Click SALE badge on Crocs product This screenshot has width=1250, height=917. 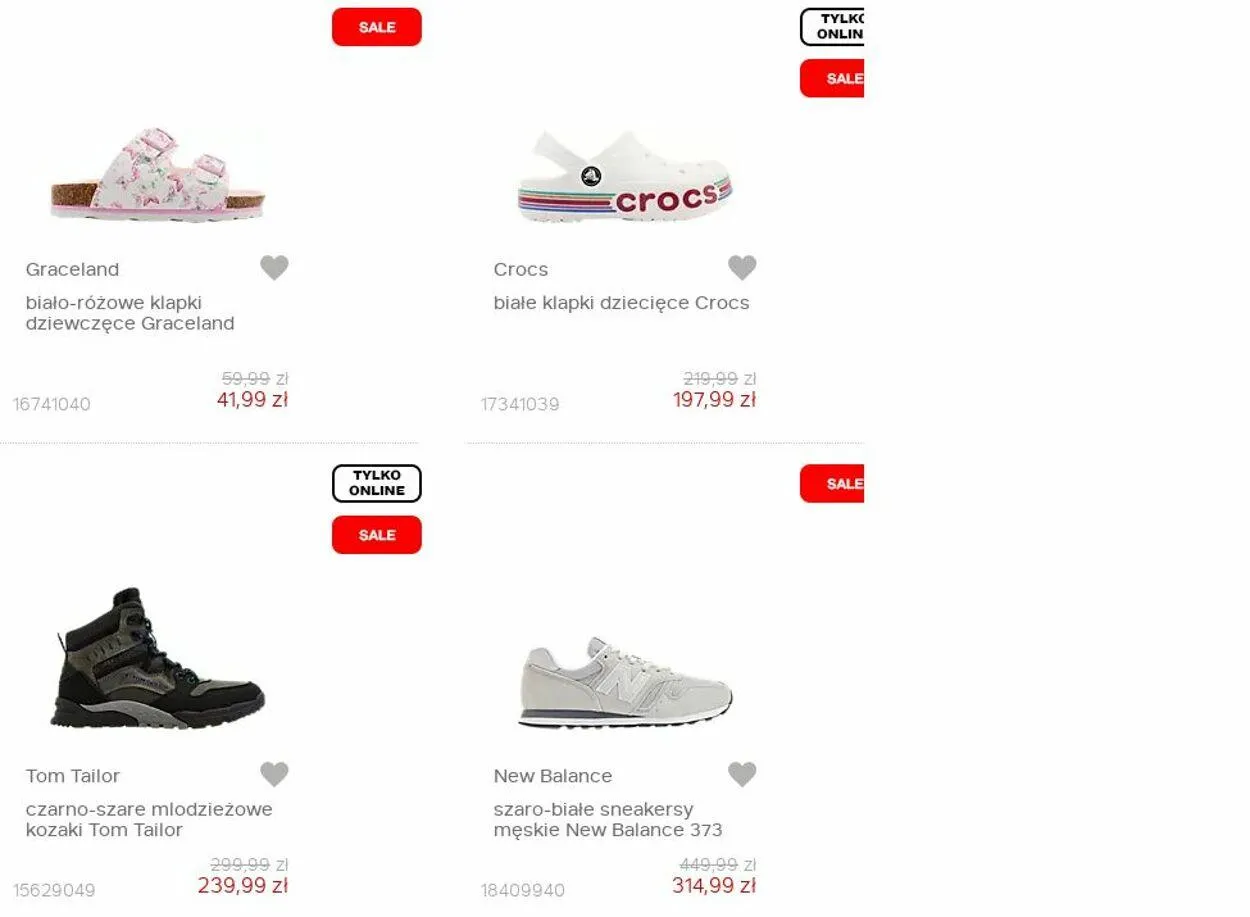pos(832,78)
